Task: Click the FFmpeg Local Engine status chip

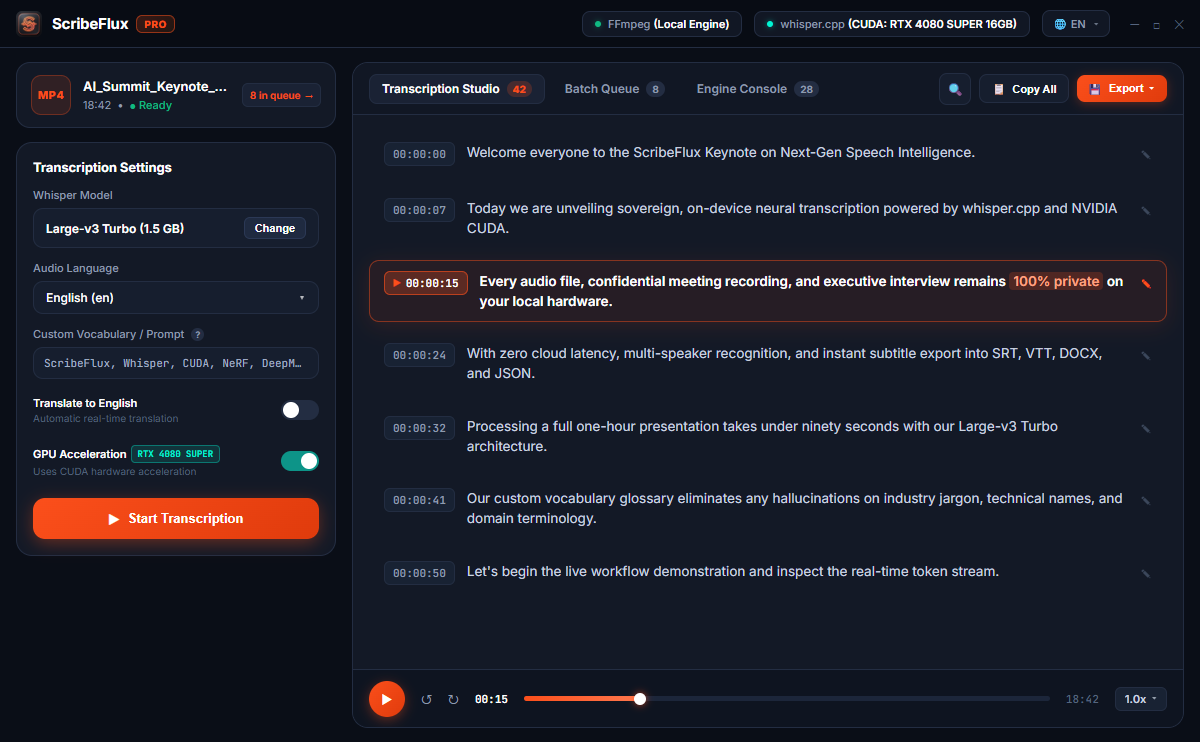Action: (x=662, y=24)
